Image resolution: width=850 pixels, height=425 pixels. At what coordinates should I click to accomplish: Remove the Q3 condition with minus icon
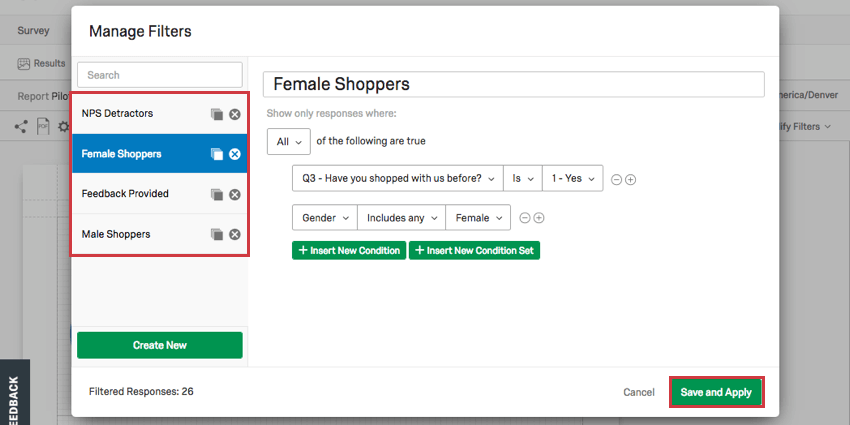pyautogui.click(x=616, y=179)
